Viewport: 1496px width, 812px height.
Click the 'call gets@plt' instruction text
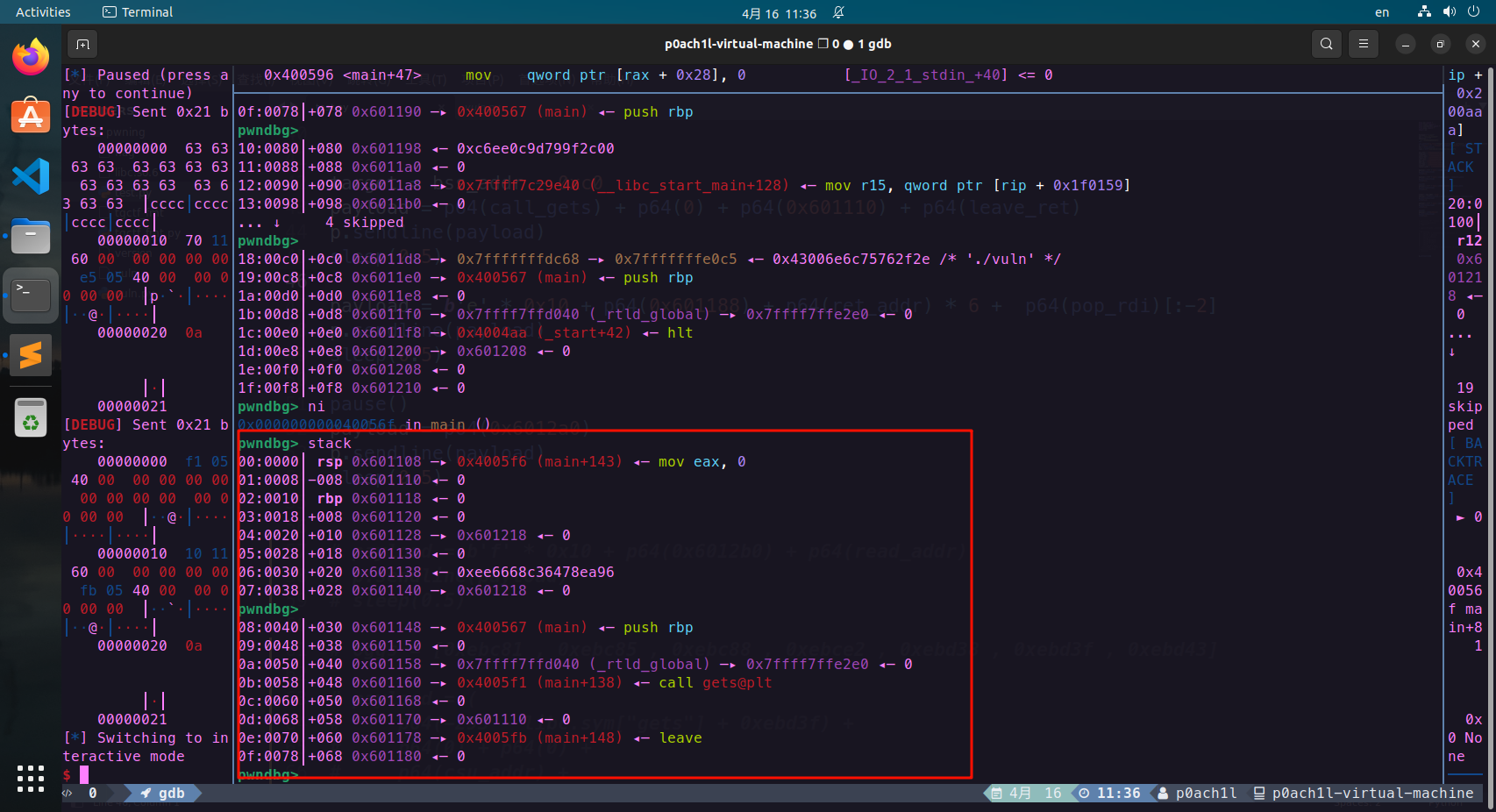point(716,682)
